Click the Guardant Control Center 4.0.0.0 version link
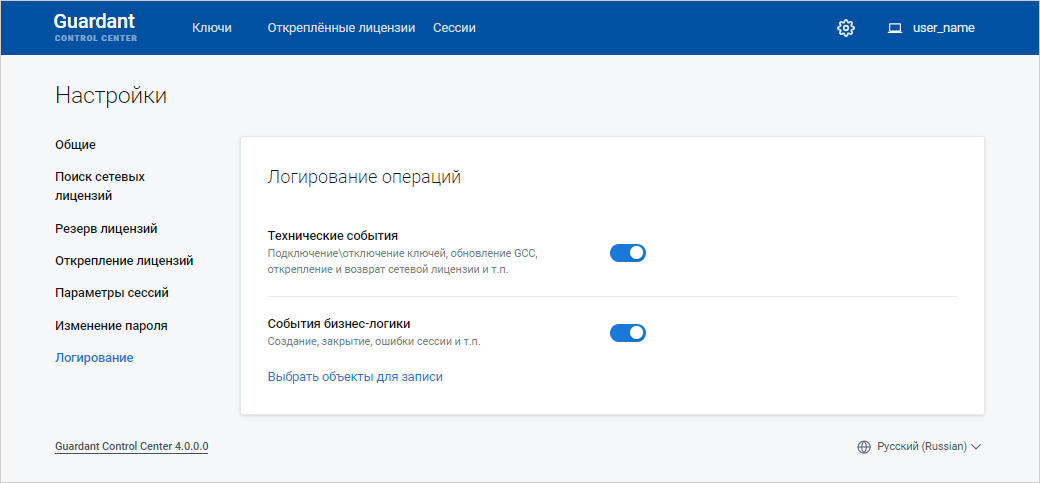This screenshot has width=1040, height=483. [x=132, y=446]
